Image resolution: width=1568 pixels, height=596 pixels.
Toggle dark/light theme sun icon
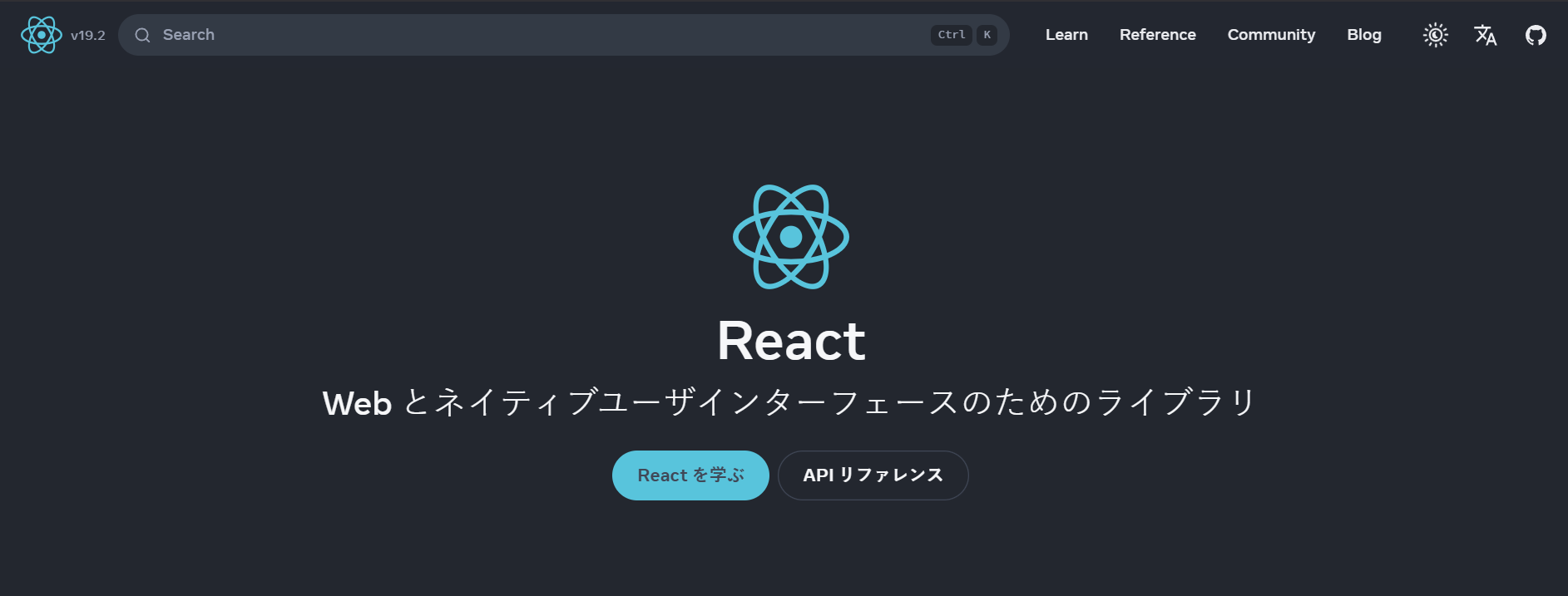pyautogui.click(x=1436, y=35)
